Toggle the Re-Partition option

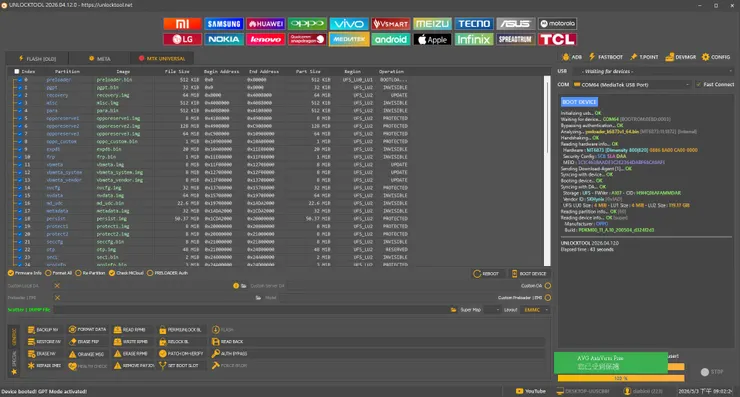coord(90,273)
